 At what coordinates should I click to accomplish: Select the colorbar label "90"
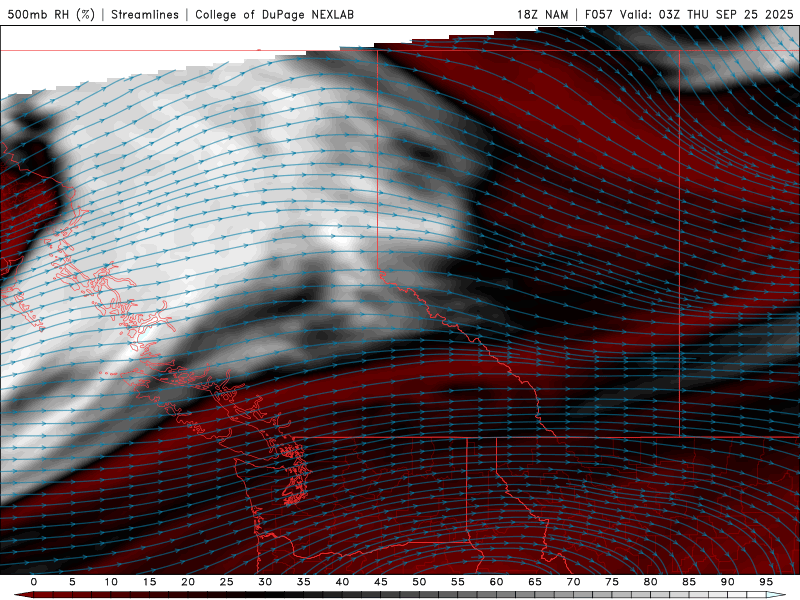pyautogui.click(x=727, y=582)
